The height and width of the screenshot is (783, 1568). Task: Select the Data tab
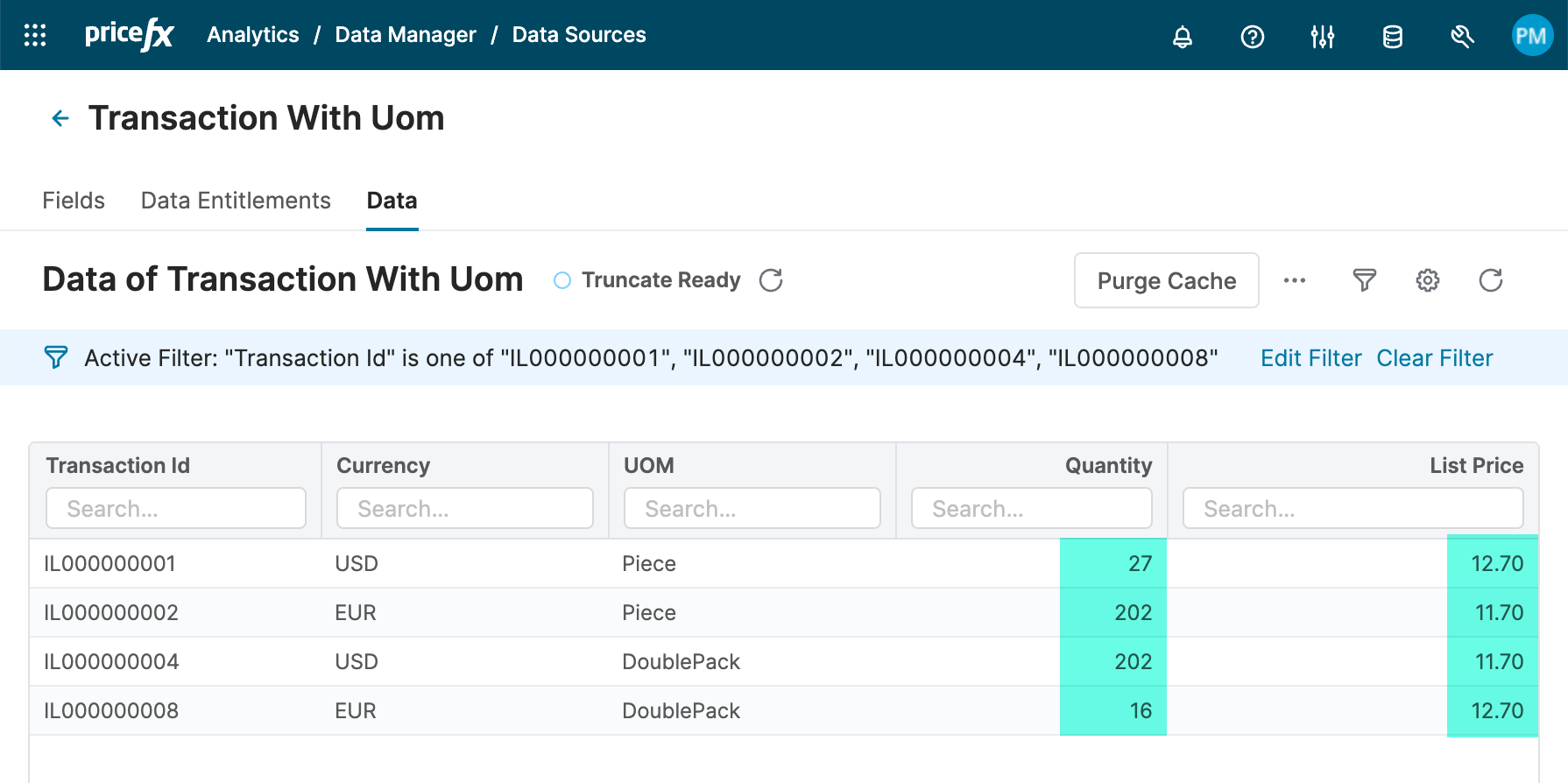point(392,201)
